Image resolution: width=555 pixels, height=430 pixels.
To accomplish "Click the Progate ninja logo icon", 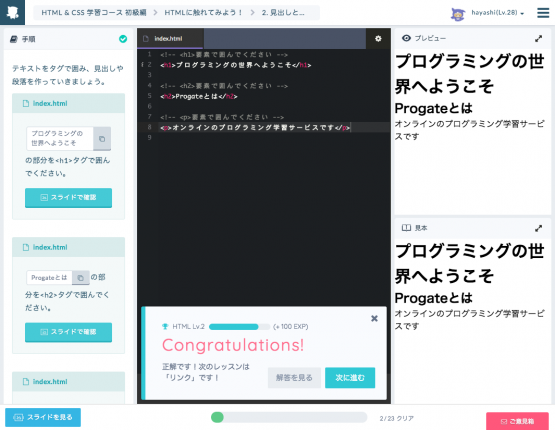I will [x=12, y=12].
